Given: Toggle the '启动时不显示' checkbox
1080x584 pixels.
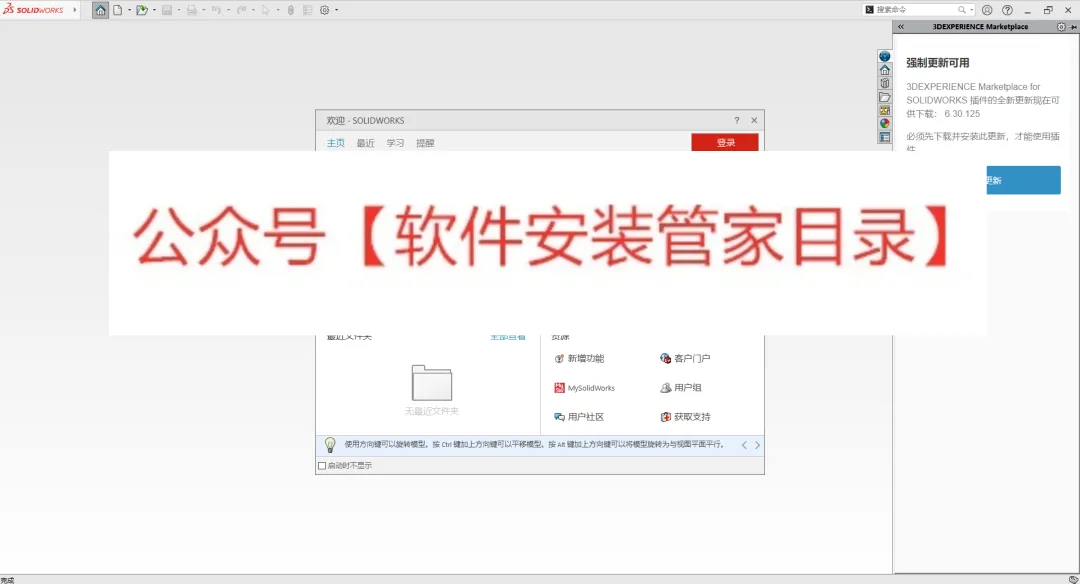Looking at the screenshot, I should pyautogui.click(x=322, y=466).
